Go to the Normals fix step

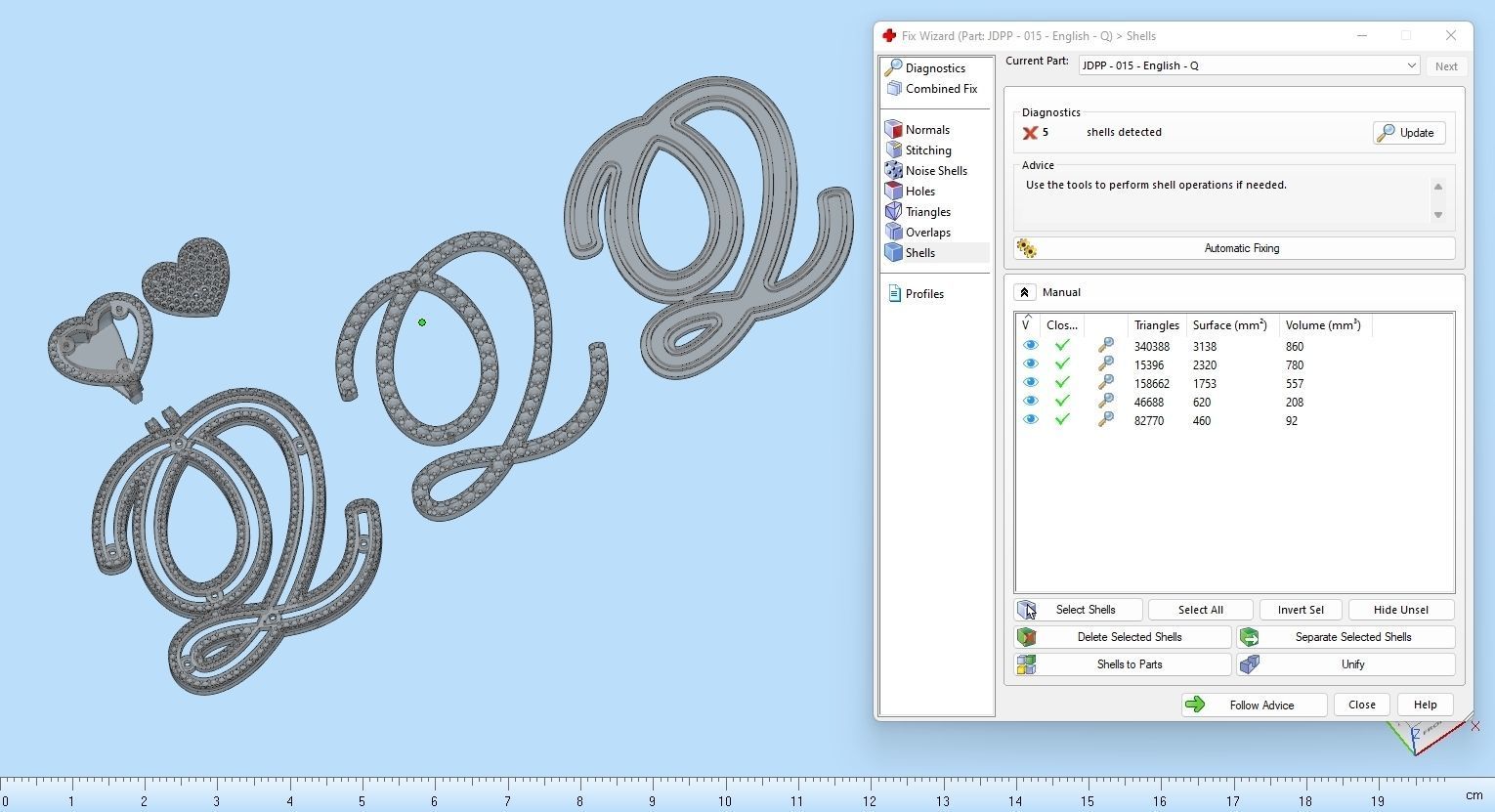(x=917, y=129)
